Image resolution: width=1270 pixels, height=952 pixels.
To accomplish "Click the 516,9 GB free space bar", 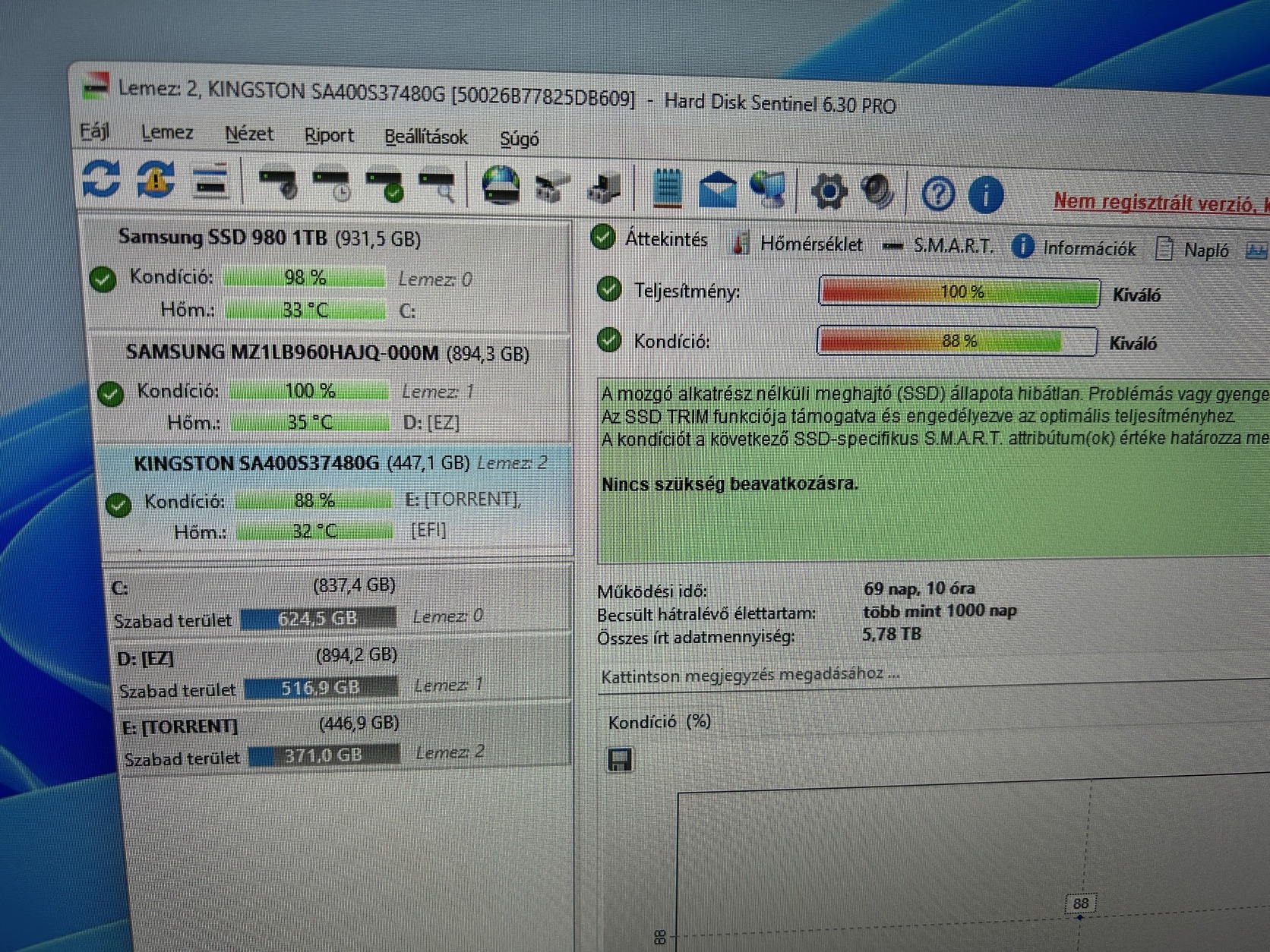I will point(321,687).
